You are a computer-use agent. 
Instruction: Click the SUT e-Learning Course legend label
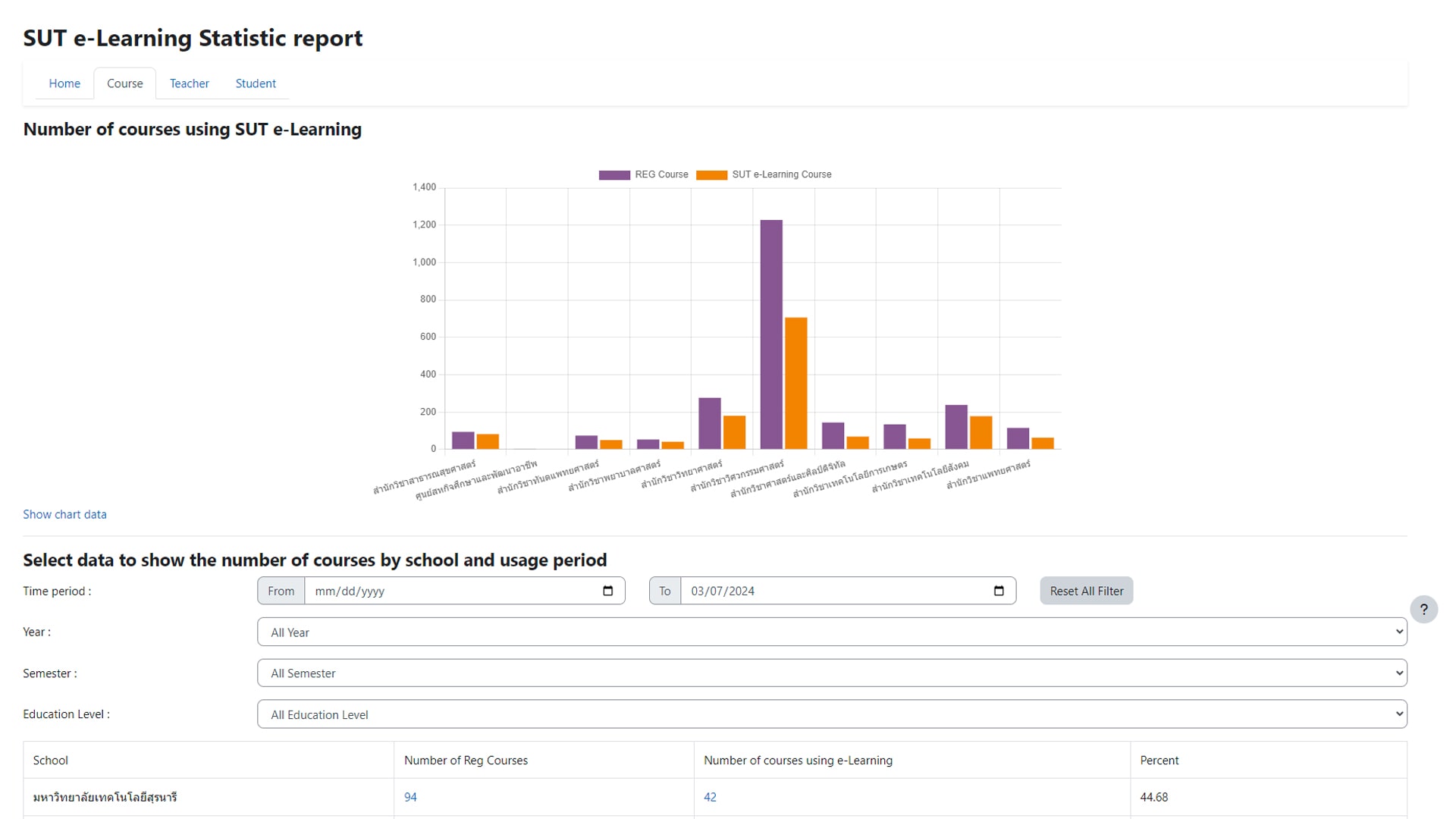[x=781, y=174]
